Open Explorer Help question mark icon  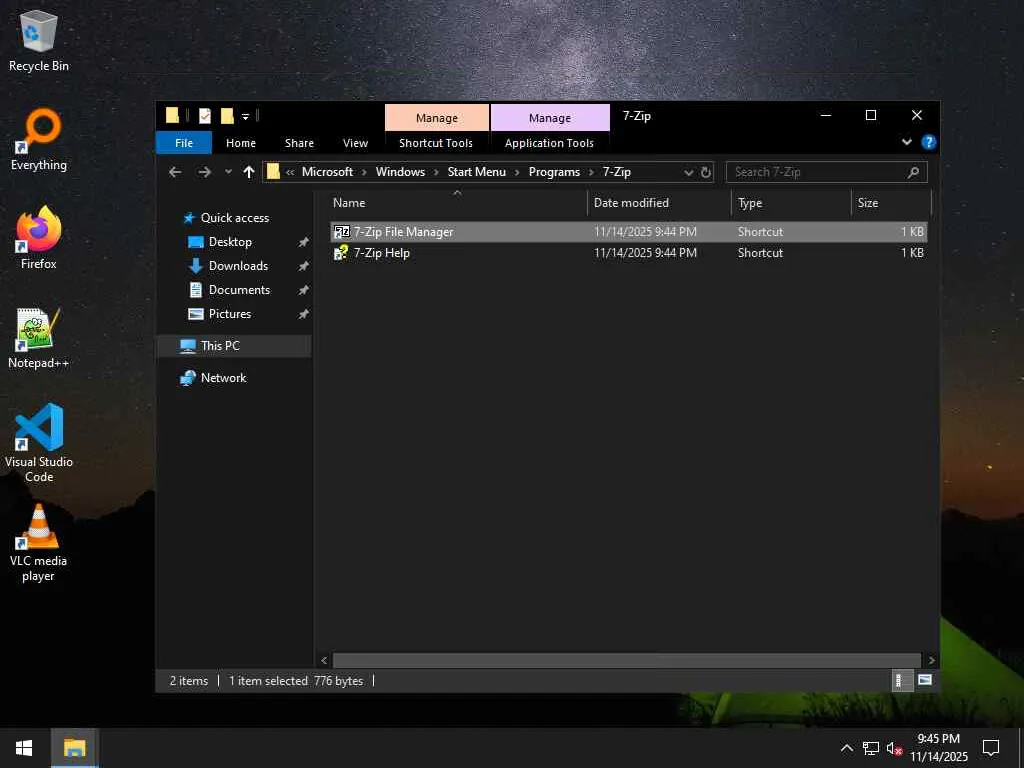point(928,142)
